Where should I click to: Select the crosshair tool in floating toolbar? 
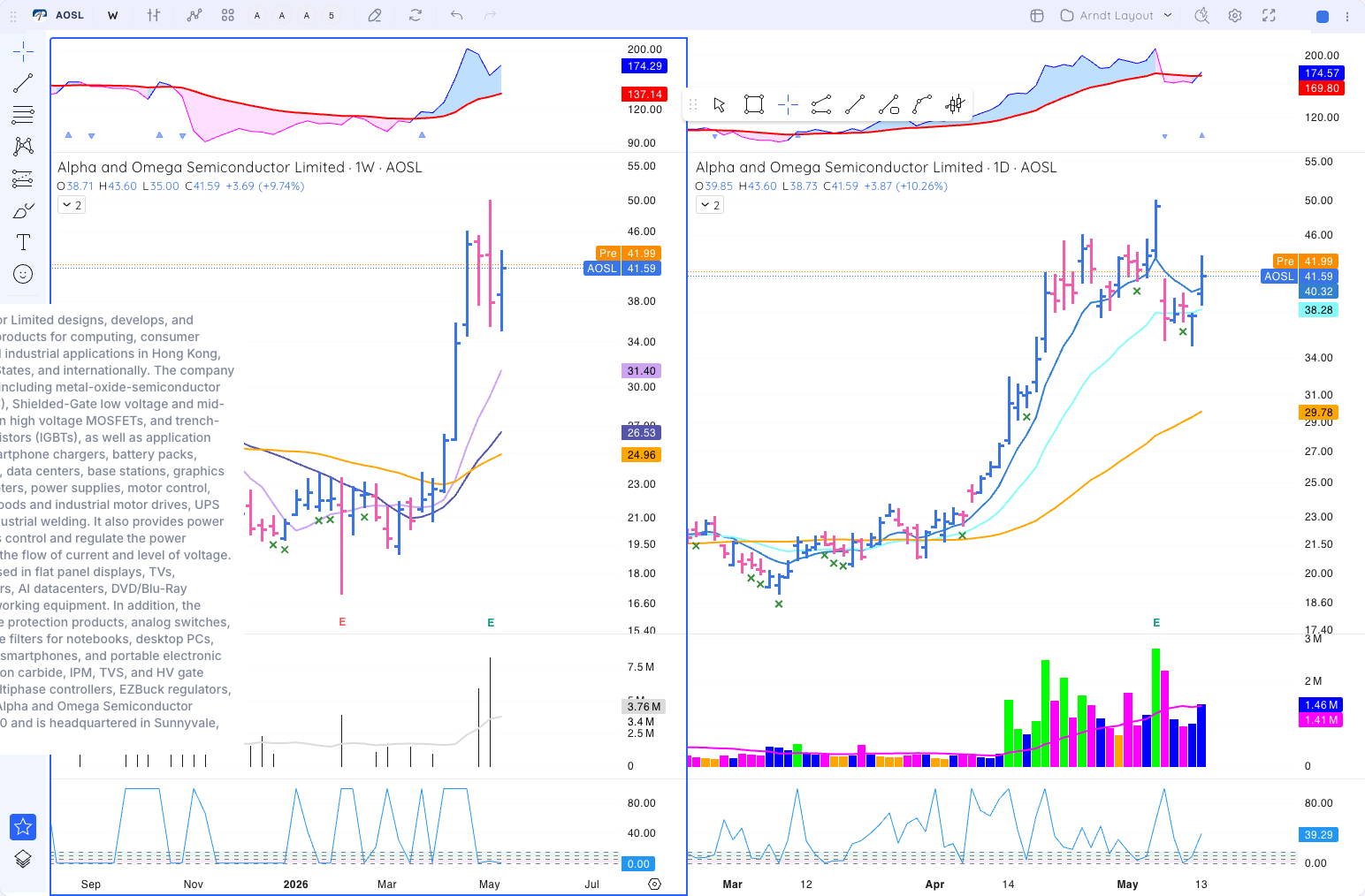pos(788,105)
